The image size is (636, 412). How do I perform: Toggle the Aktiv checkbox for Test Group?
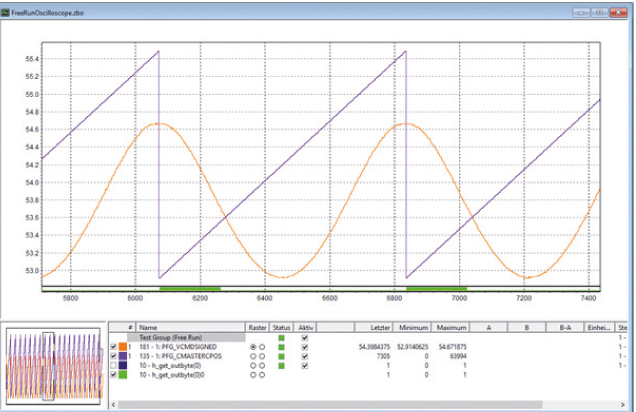(305, 337)
